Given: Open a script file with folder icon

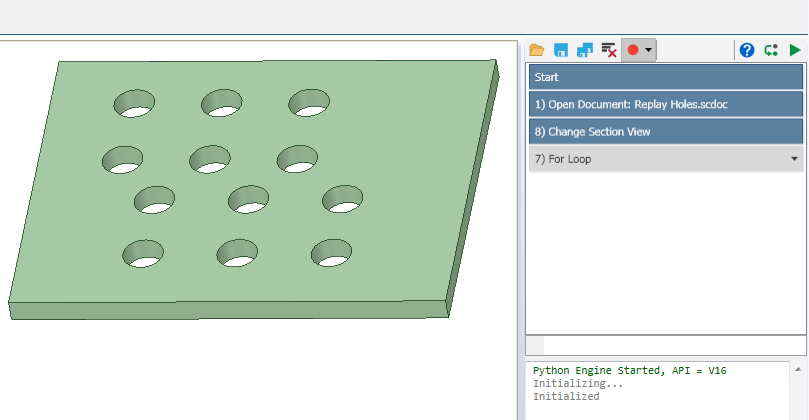Looking at the screenshot, I should tap(537, 50).
